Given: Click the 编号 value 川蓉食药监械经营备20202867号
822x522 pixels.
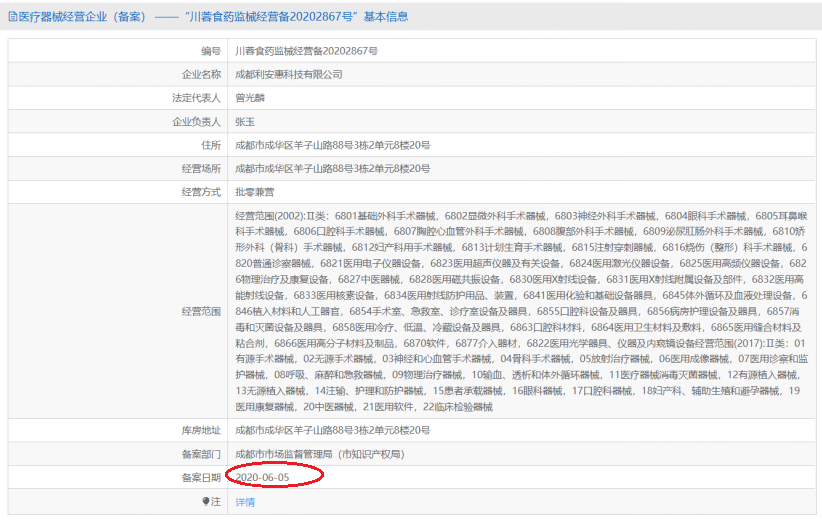Looking at the screenshot, I should point(306,51).
